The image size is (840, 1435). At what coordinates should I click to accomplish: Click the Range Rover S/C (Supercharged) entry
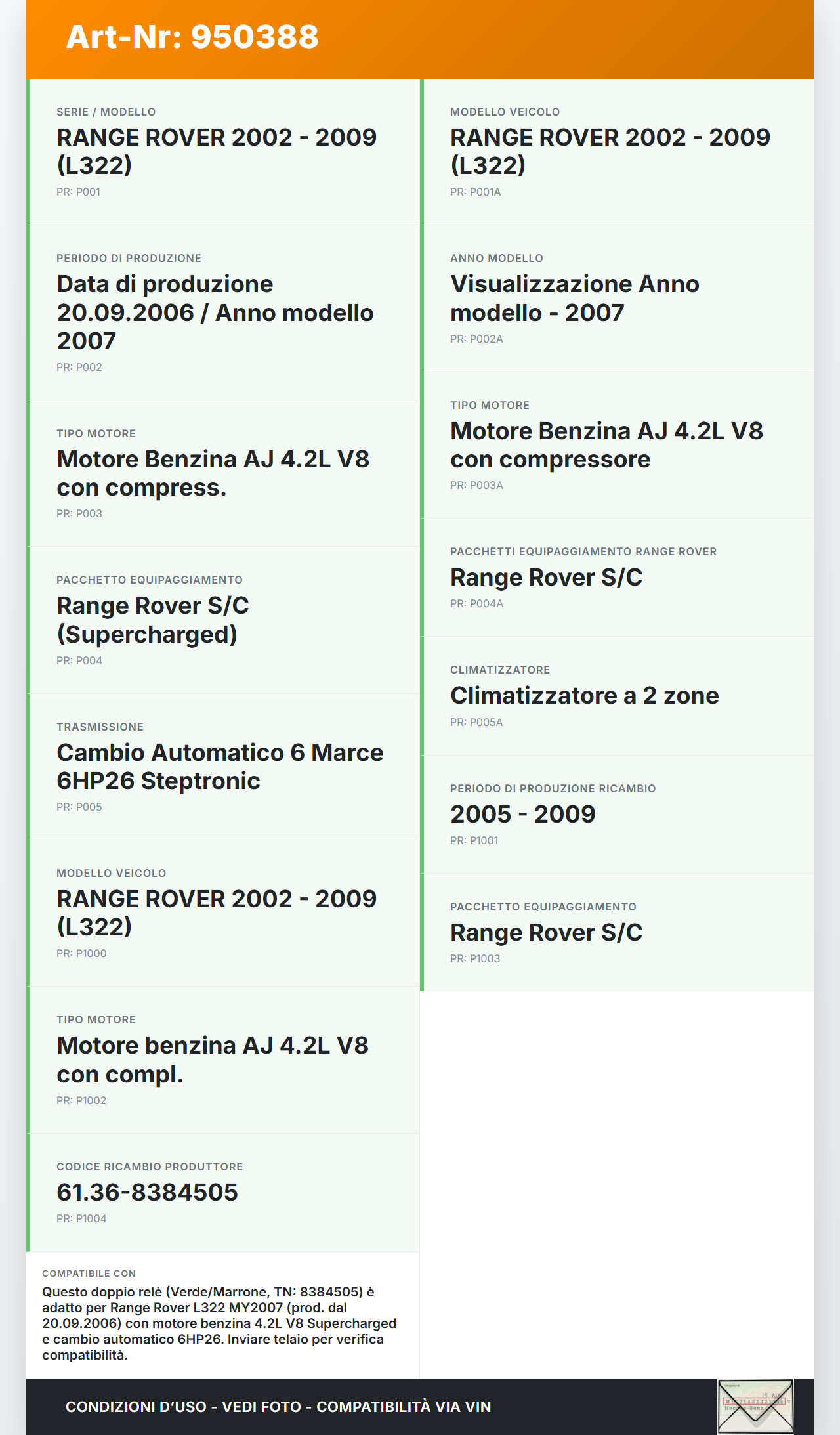[223, 620]
